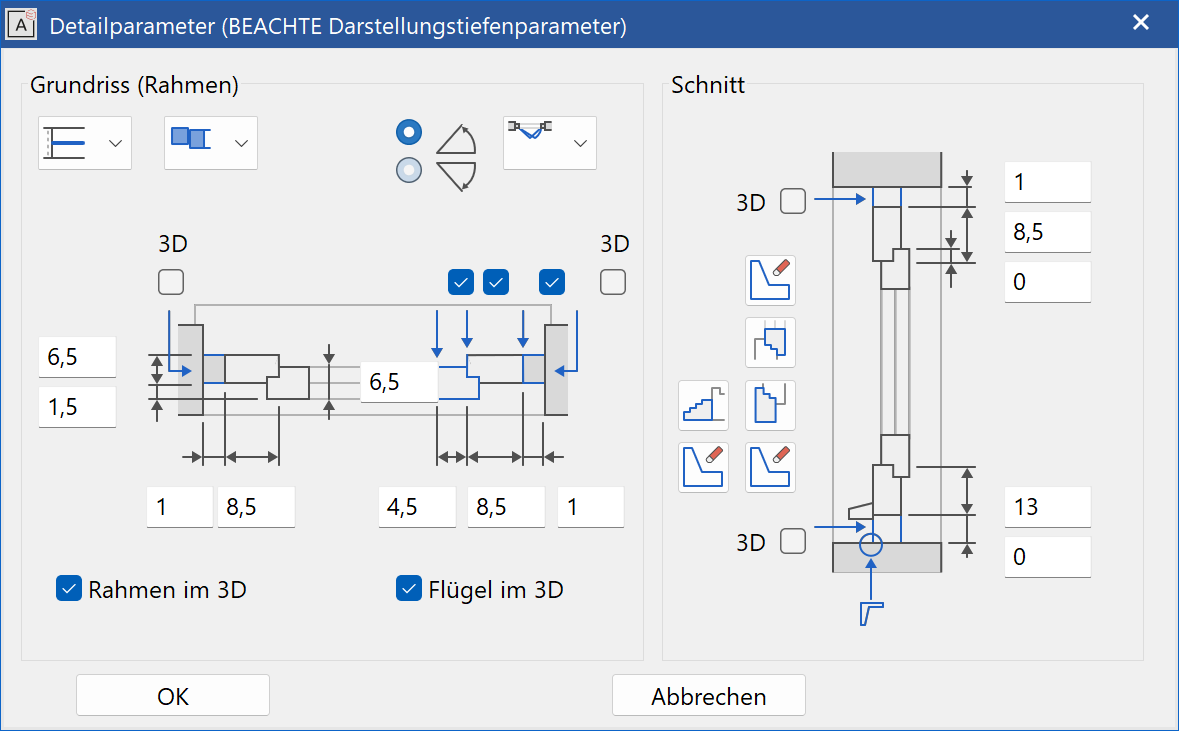Uncheck the checked box nearest the right 3D label
The width and height of the screenshot is (1179, 731).
point(552,282)
